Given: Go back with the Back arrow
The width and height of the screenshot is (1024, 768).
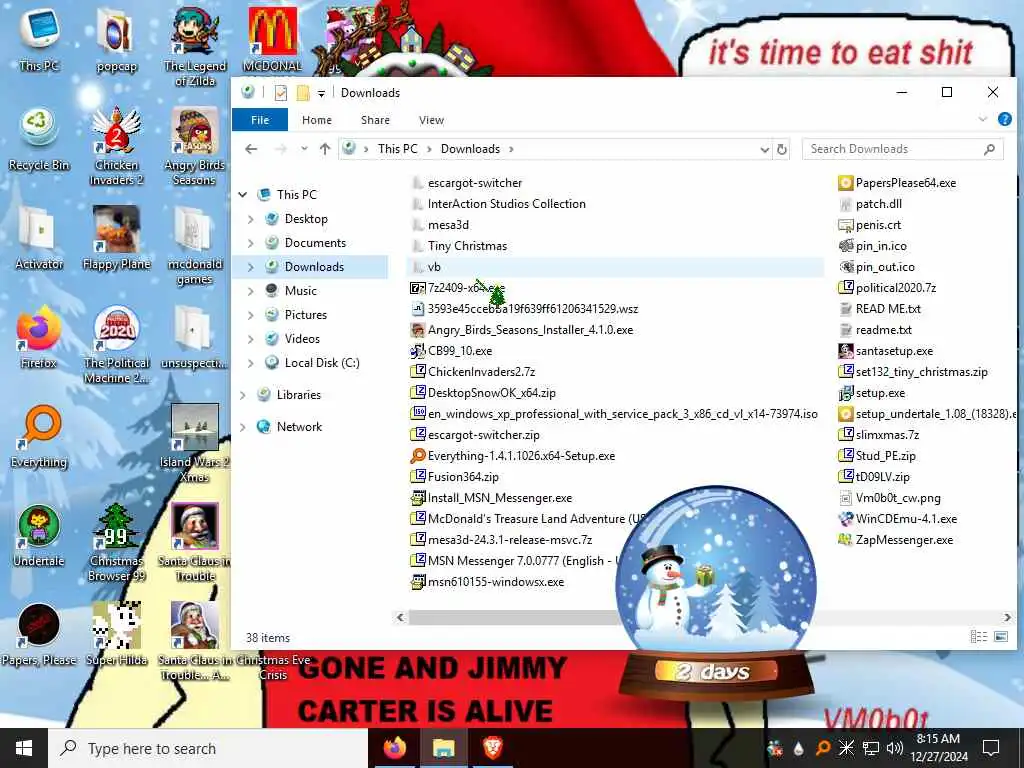Looking at the screenshot, I should (x=251, y=149).
